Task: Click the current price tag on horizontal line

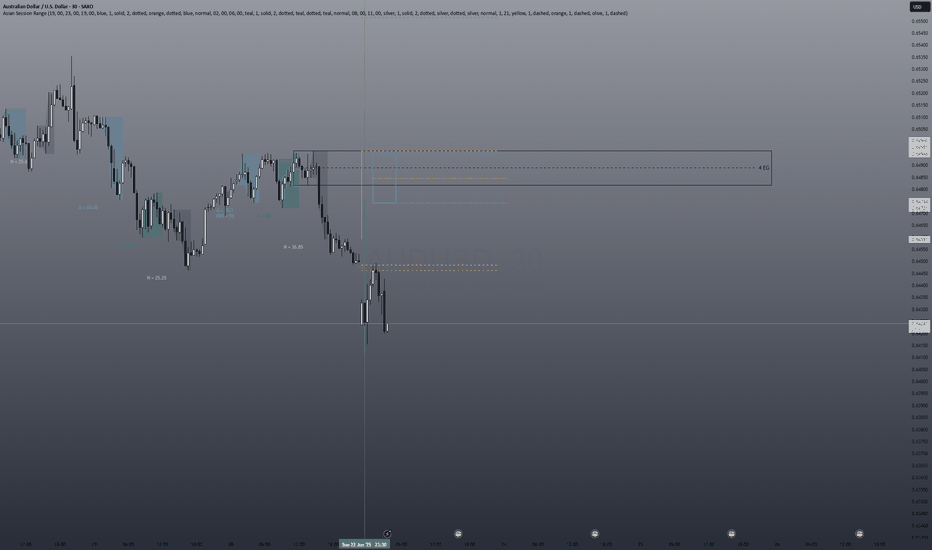Action: pos(920,325)
